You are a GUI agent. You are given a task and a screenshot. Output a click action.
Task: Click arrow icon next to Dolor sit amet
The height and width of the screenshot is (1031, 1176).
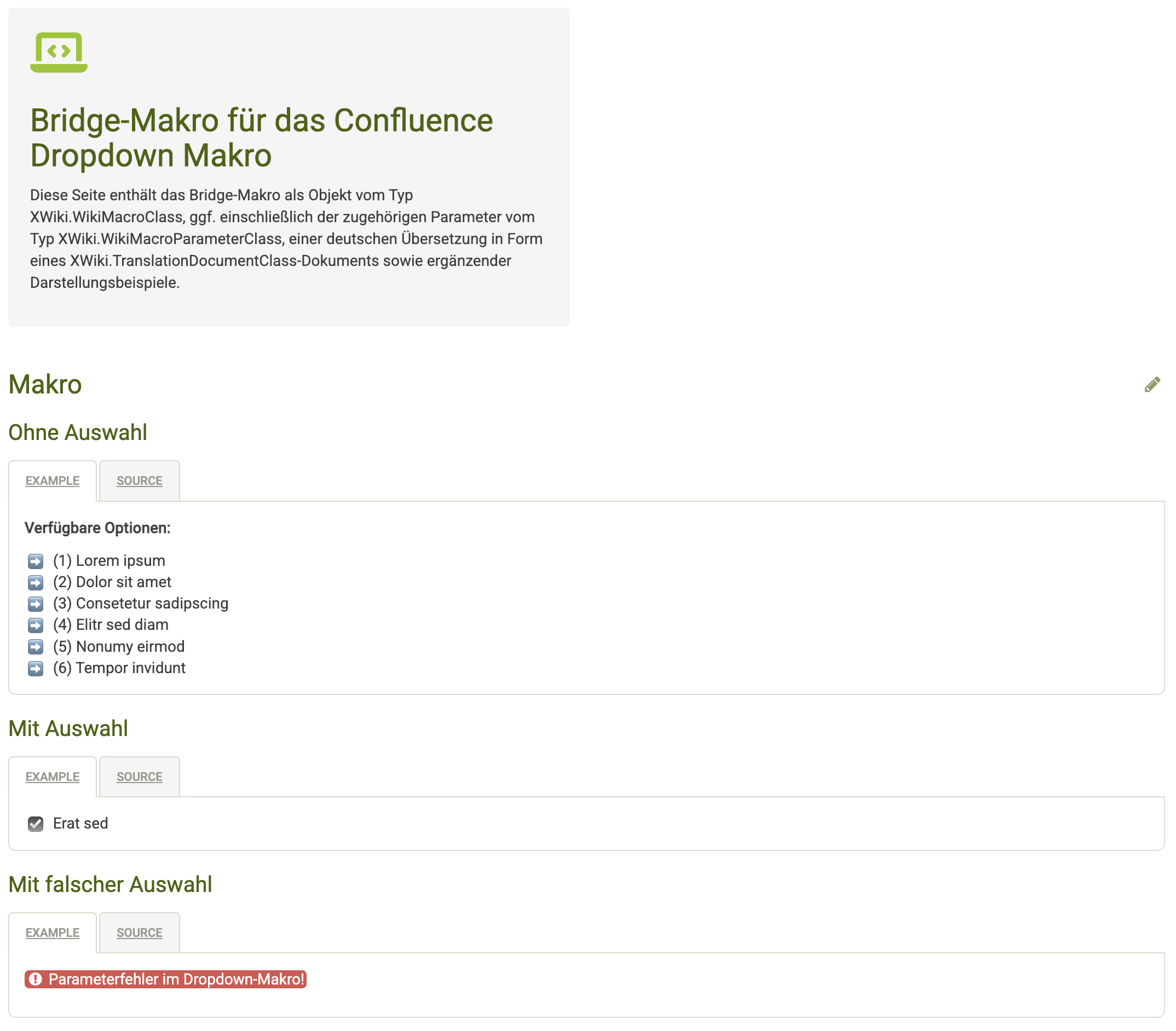(36, 582)
